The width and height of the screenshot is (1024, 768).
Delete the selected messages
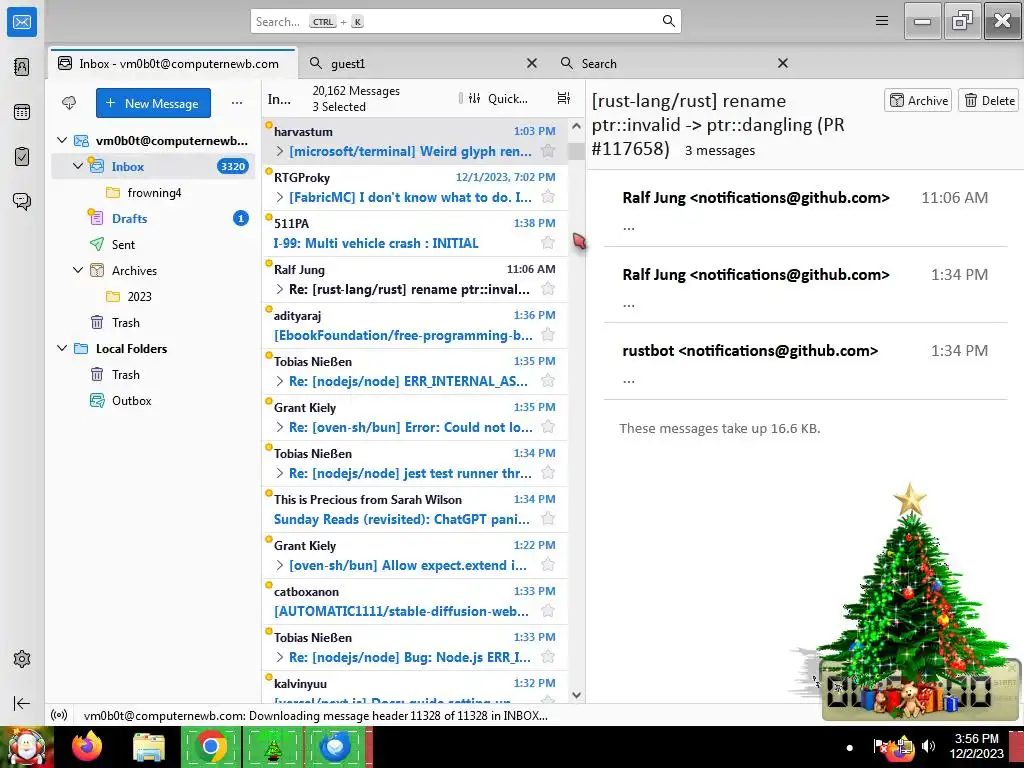coord(989,101)
